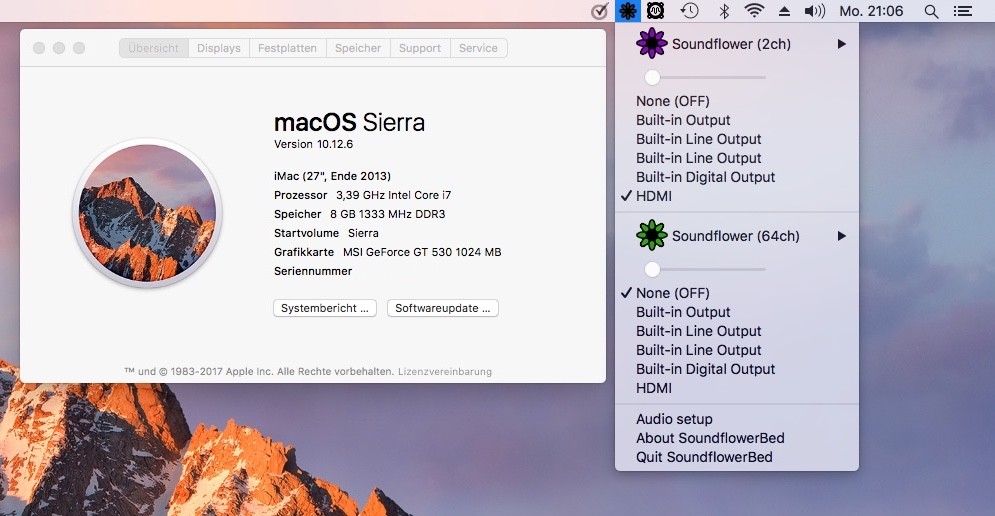Open the checkmark circle menu bar icon
This screenshot has height=516, width=995.
[599, 11]
